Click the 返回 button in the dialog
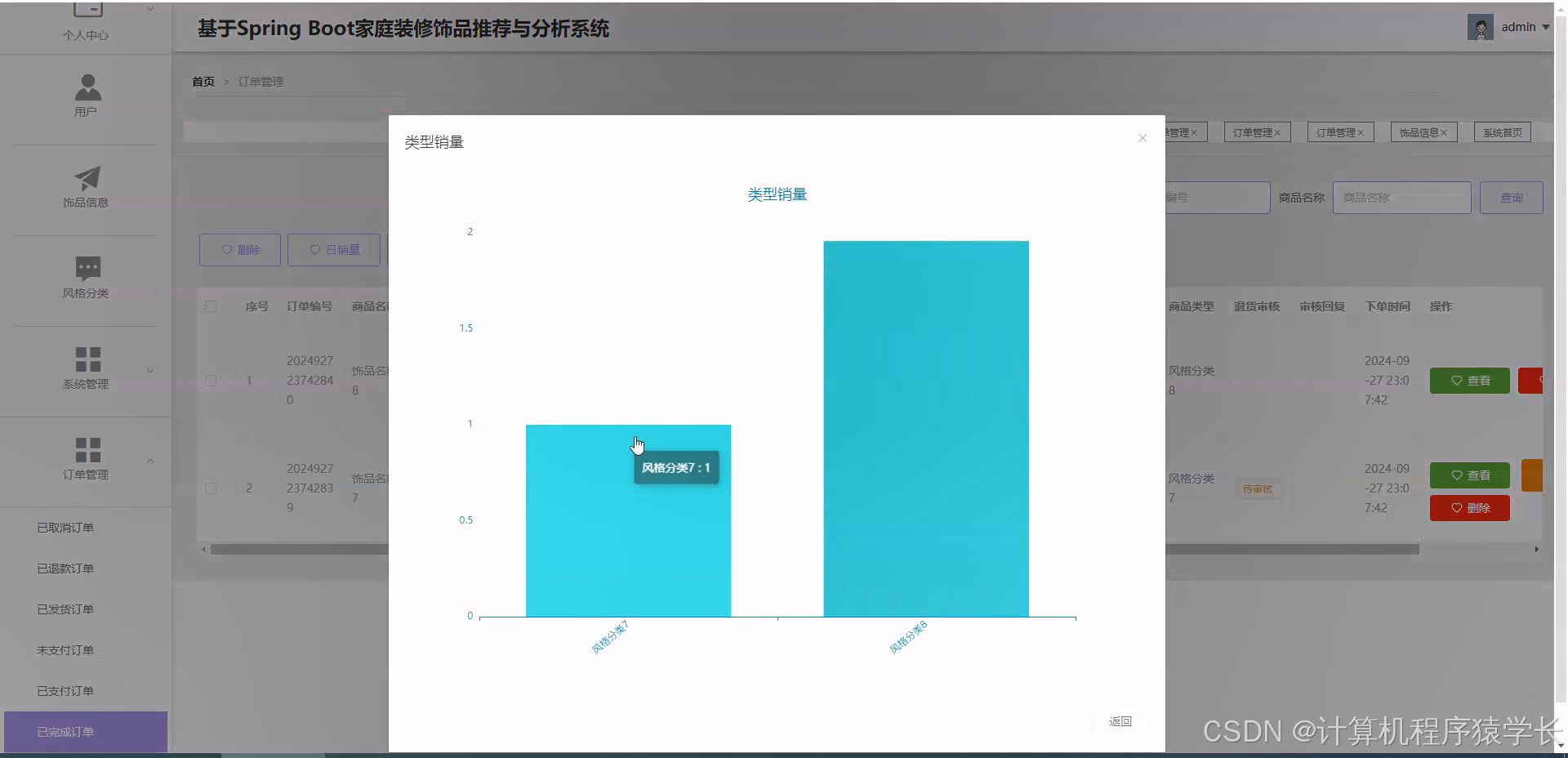 click(1120, 721)
